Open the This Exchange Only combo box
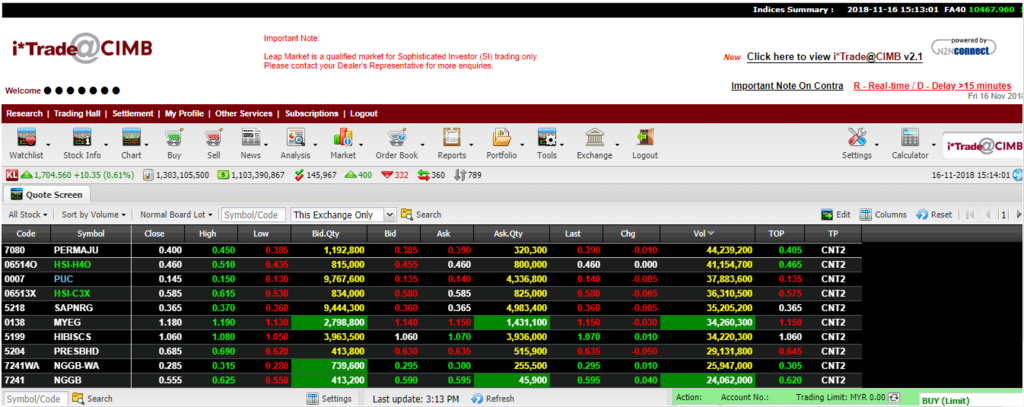 tap(344, 214)
